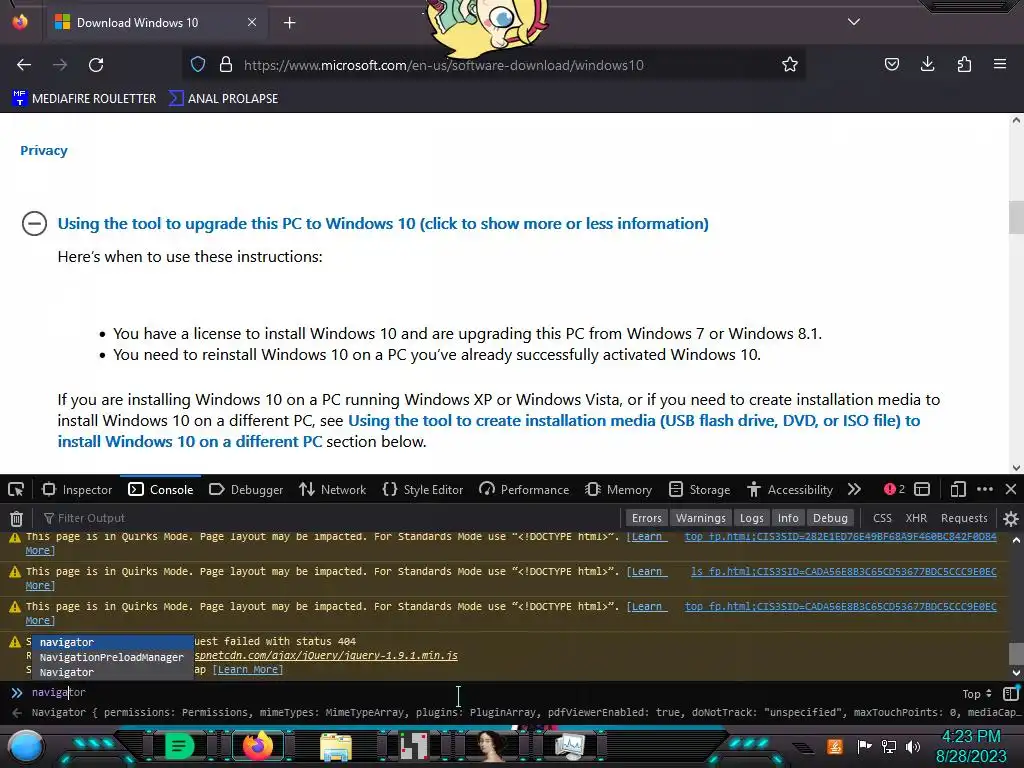Open the MEDIAFIRE ROULETTER bookmark
Viewport: 1024px width, 768px height.
click(84, 99)
